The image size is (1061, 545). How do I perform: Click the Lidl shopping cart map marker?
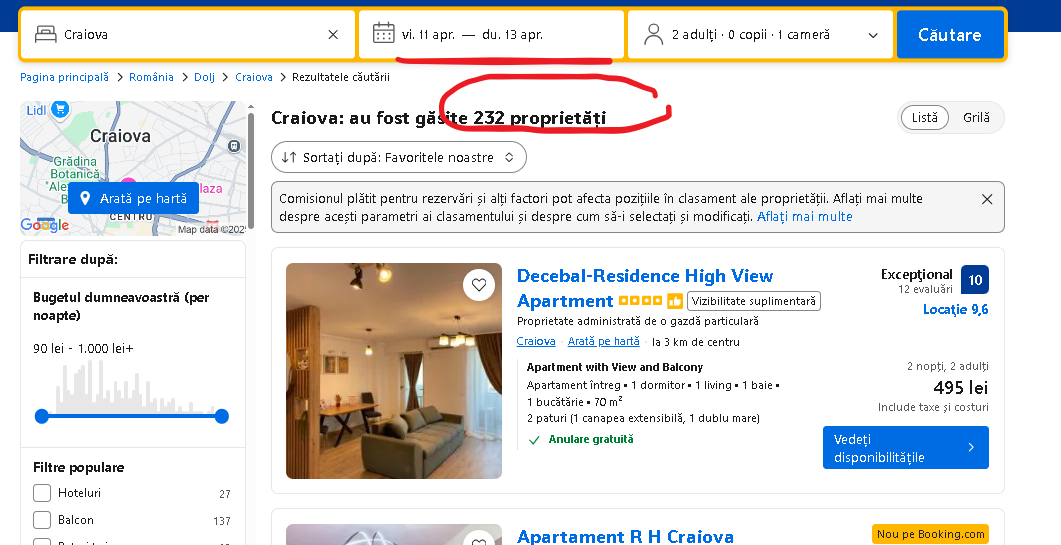[x=60, y=108]
